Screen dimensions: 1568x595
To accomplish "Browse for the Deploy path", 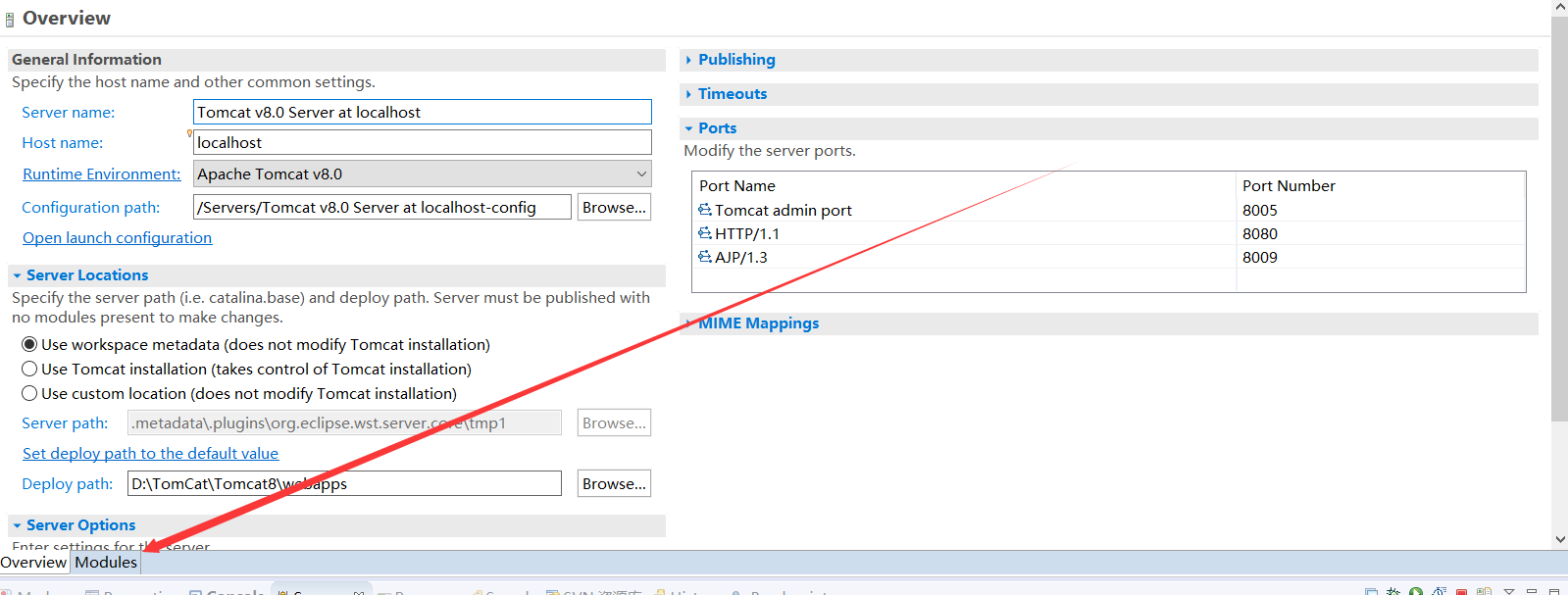I will coord(614,483).
